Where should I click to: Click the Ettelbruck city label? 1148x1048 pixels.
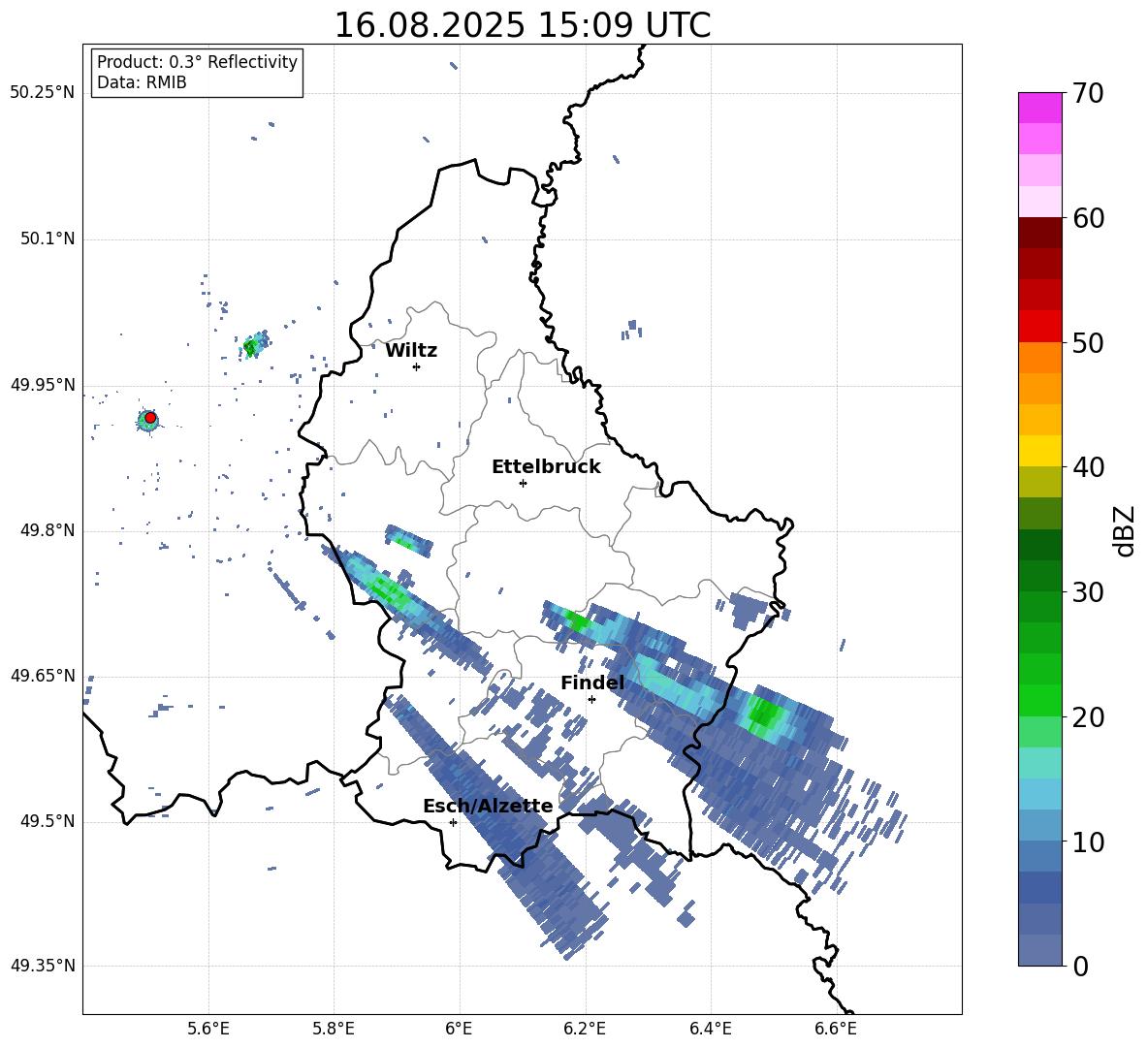pyautogui.click(x=546, y=467)
